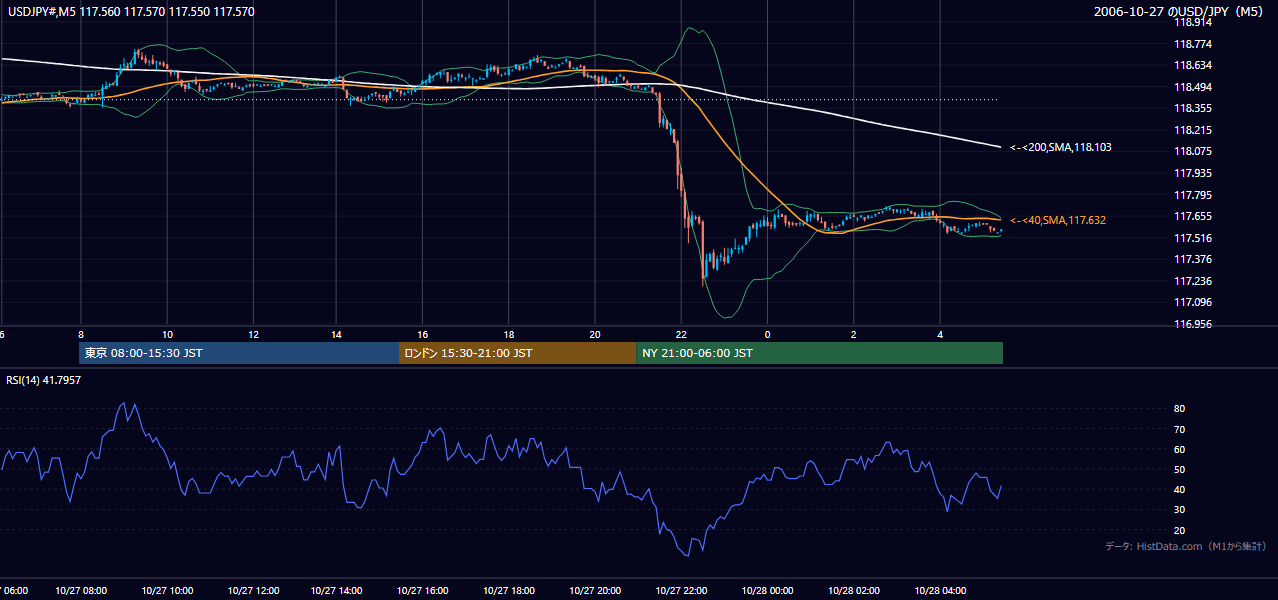The width and height of the screenshot is (1278, 600).
Task: Click hour label 10 under price chart
Action: 167,334
